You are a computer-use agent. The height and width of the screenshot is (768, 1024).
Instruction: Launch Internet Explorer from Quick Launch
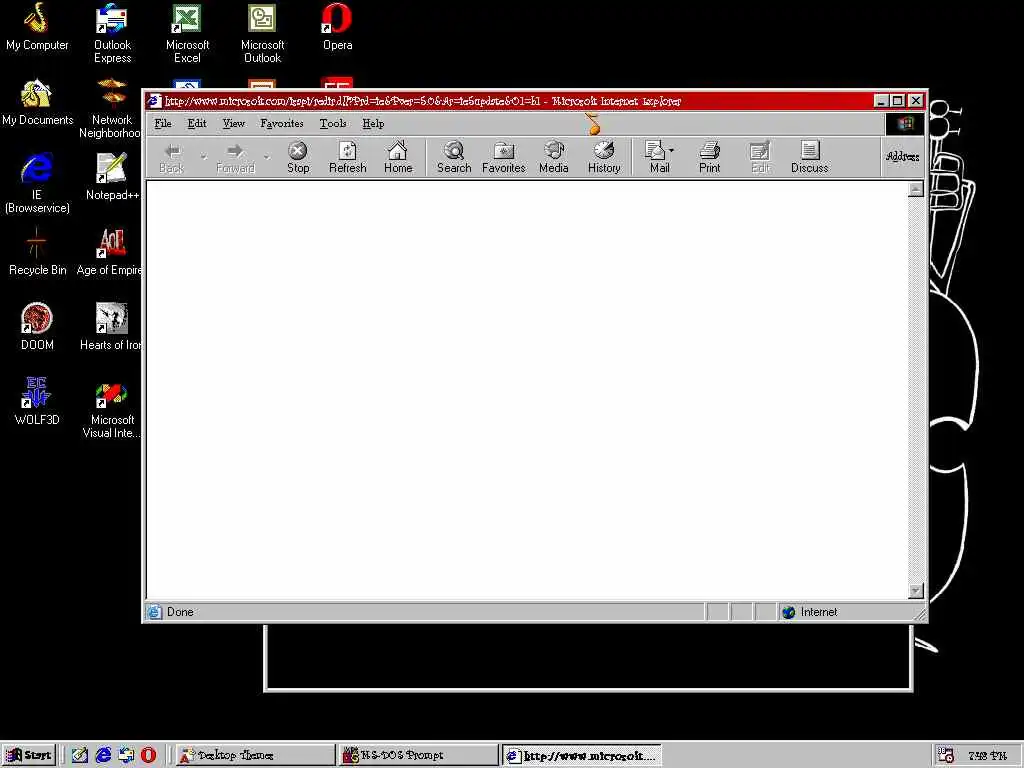103,755
